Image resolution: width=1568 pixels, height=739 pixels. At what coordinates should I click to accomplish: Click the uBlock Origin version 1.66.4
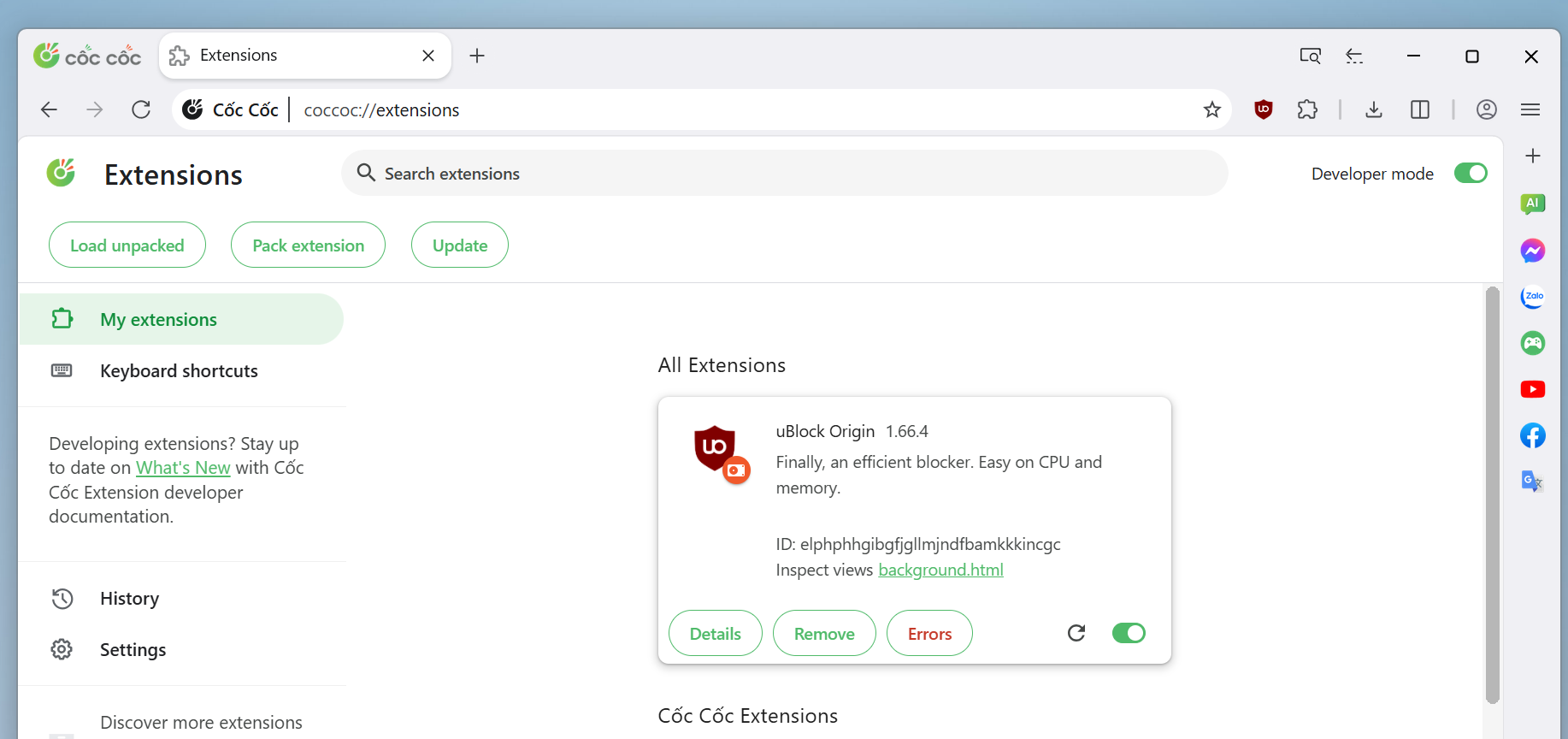907,432
